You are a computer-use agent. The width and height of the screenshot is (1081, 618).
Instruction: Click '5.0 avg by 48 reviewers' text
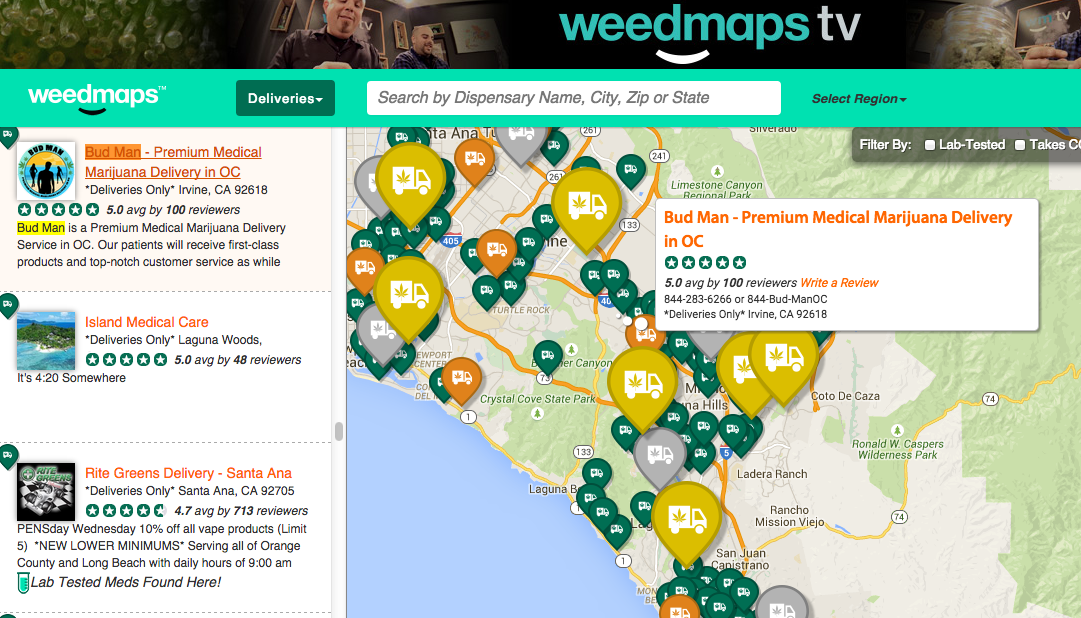(238, 360)
